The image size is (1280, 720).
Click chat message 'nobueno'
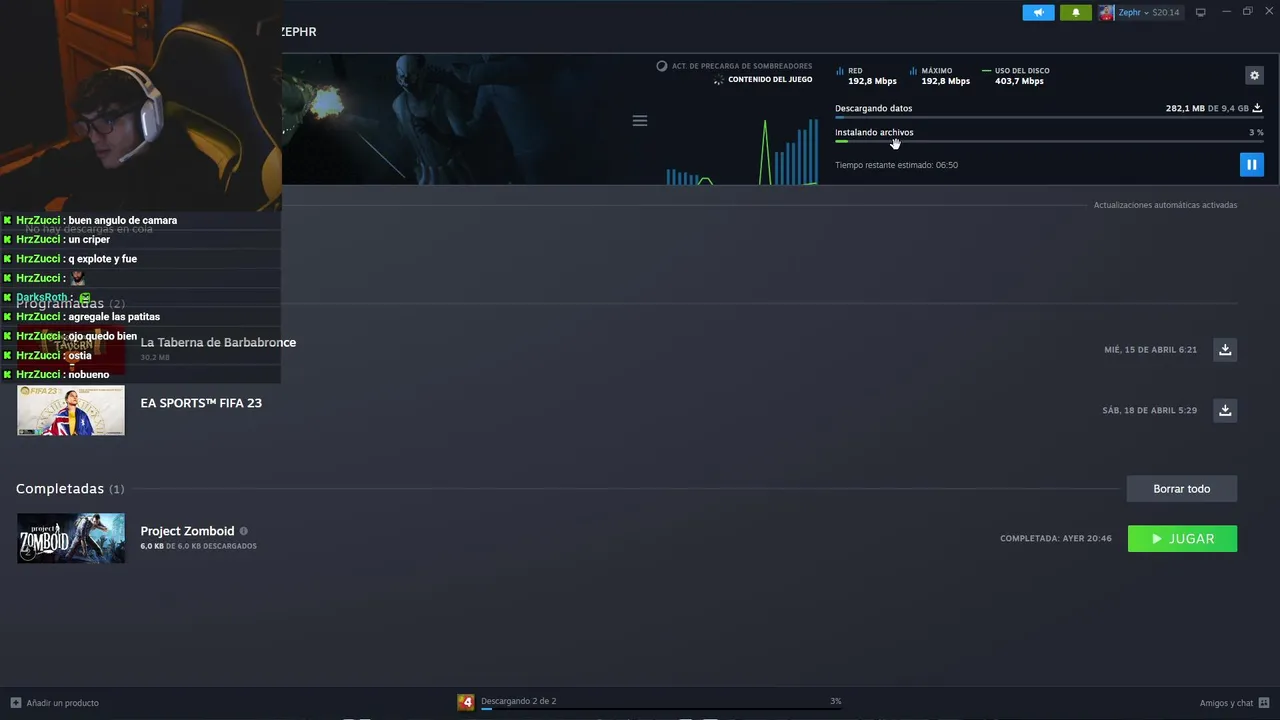pos(89,375)
